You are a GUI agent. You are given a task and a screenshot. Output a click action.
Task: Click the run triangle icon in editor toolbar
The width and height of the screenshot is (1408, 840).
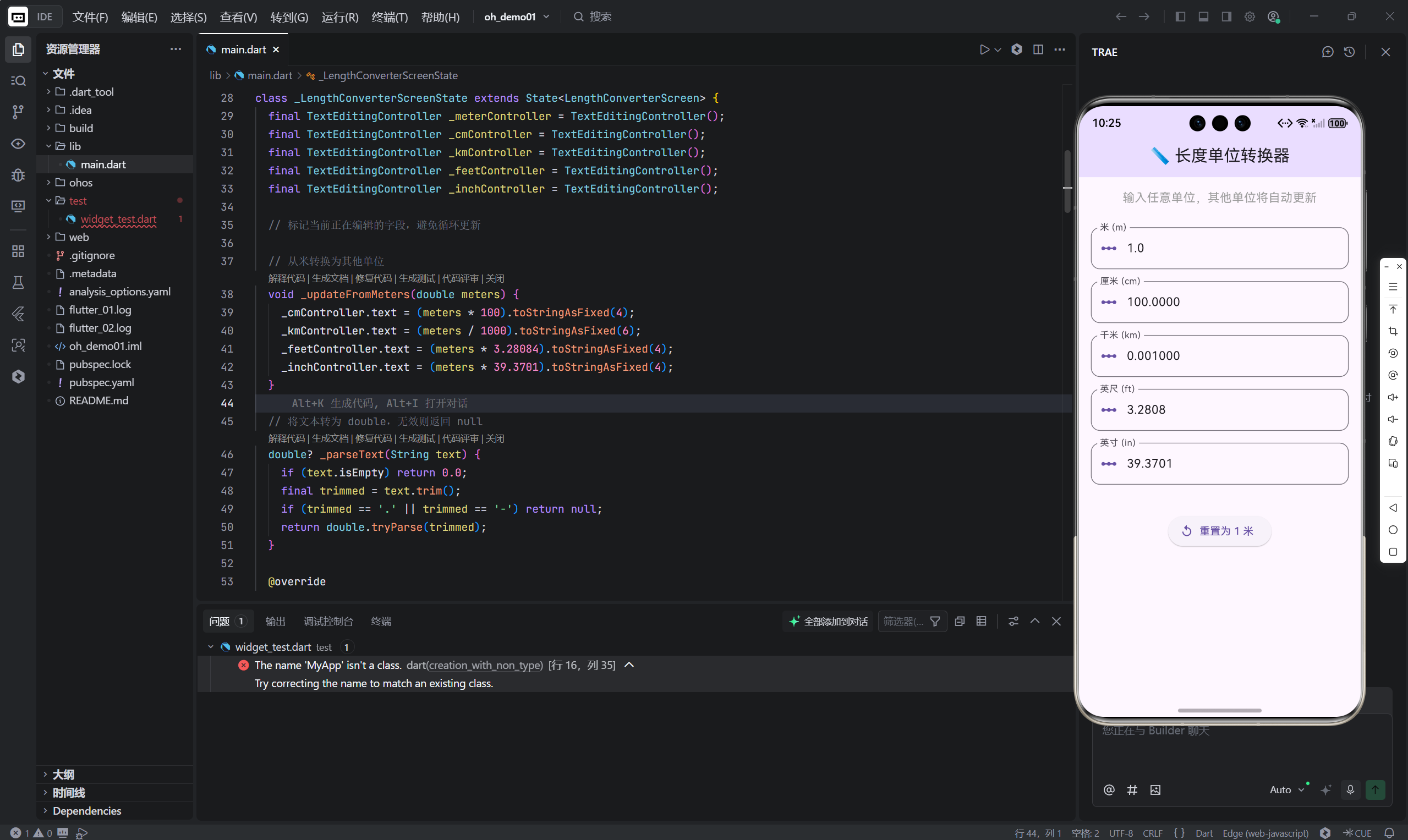[x=984, y=50]
